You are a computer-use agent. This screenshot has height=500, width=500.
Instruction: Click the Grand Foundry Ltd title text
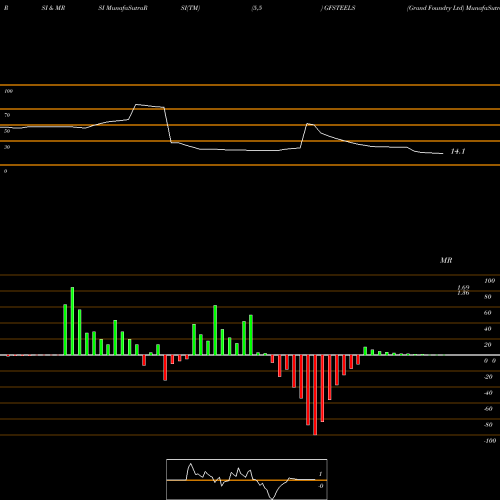[x=435, y=8]
